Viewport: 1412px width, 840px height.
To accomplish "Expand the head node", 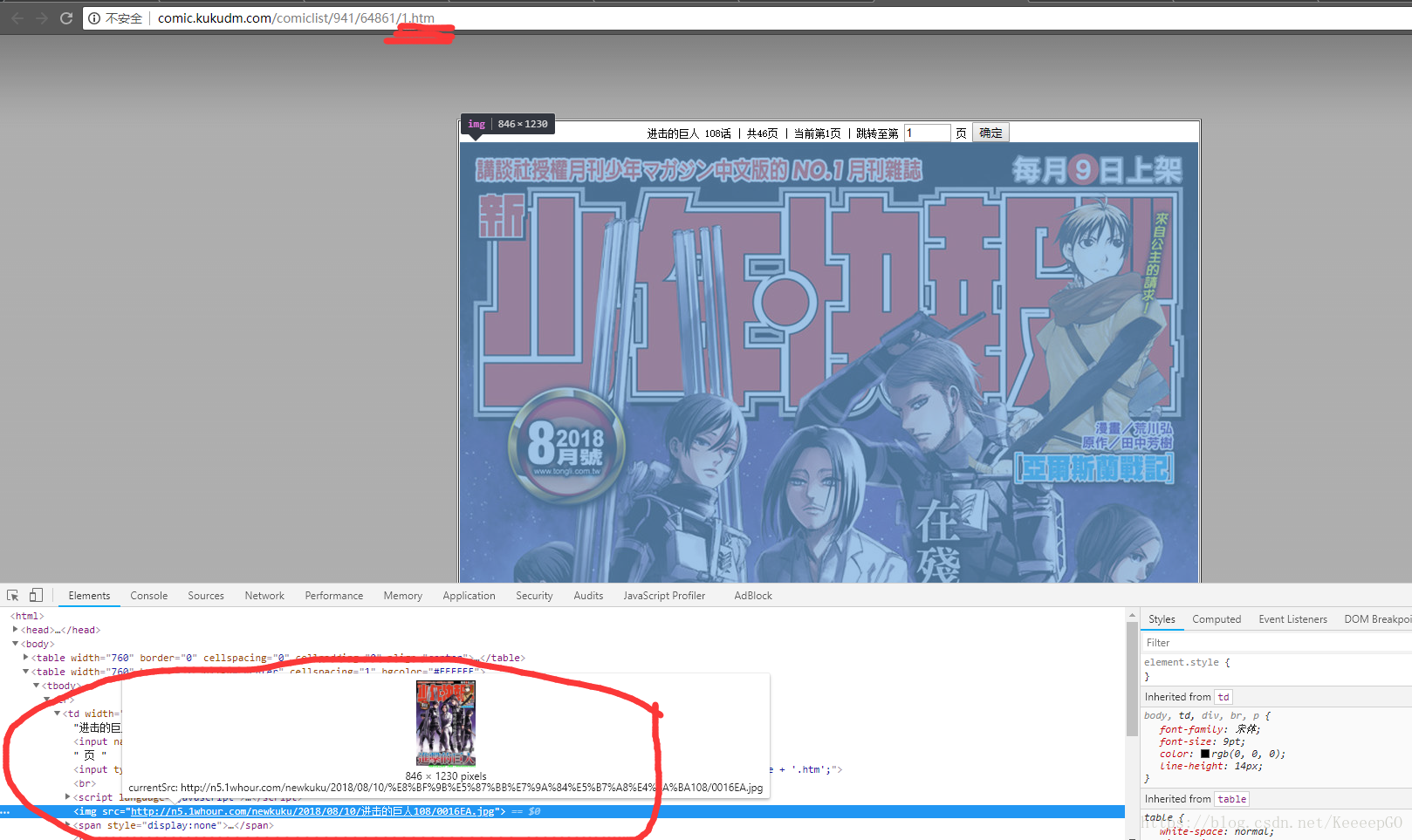I will point(15,629).
